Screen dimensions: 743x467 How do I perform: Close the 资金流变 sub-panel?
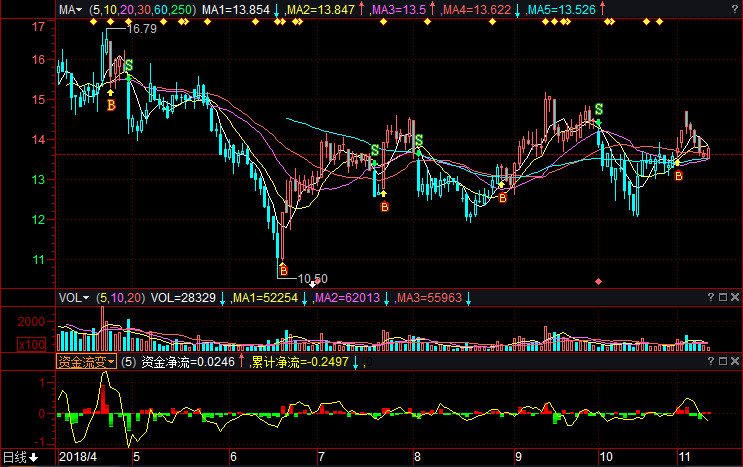tap(734, 361)
